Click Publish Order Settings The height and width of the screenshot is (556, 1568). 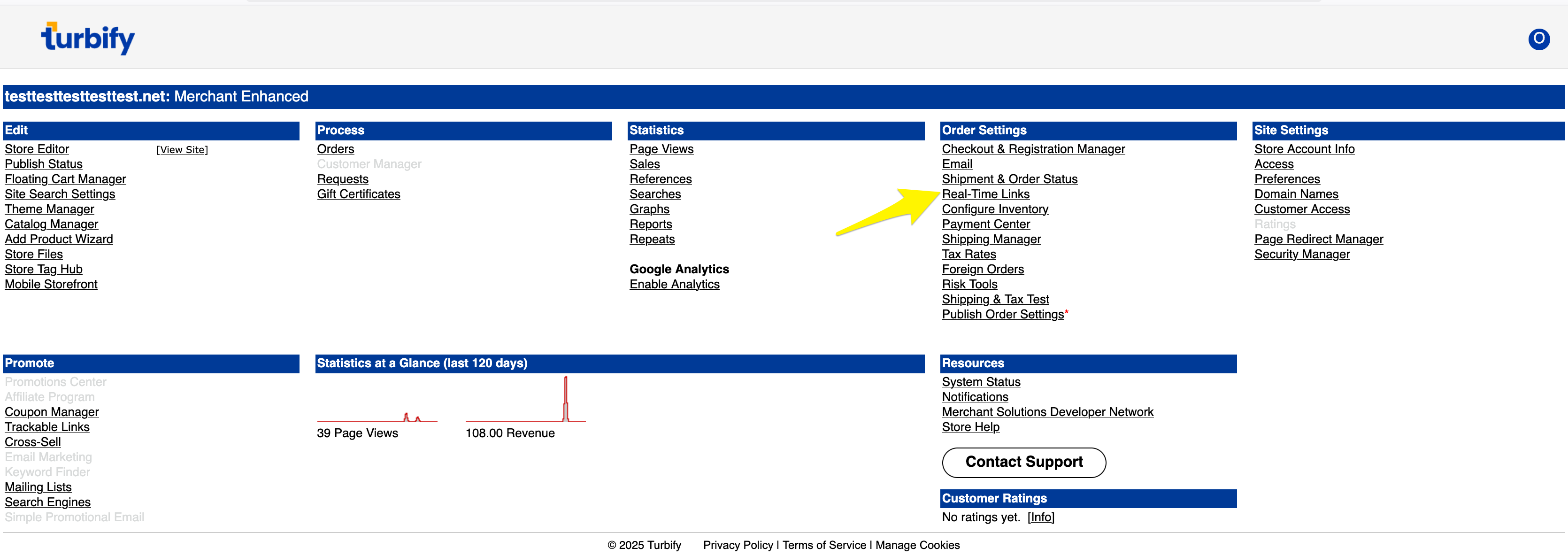[1002, 314]
